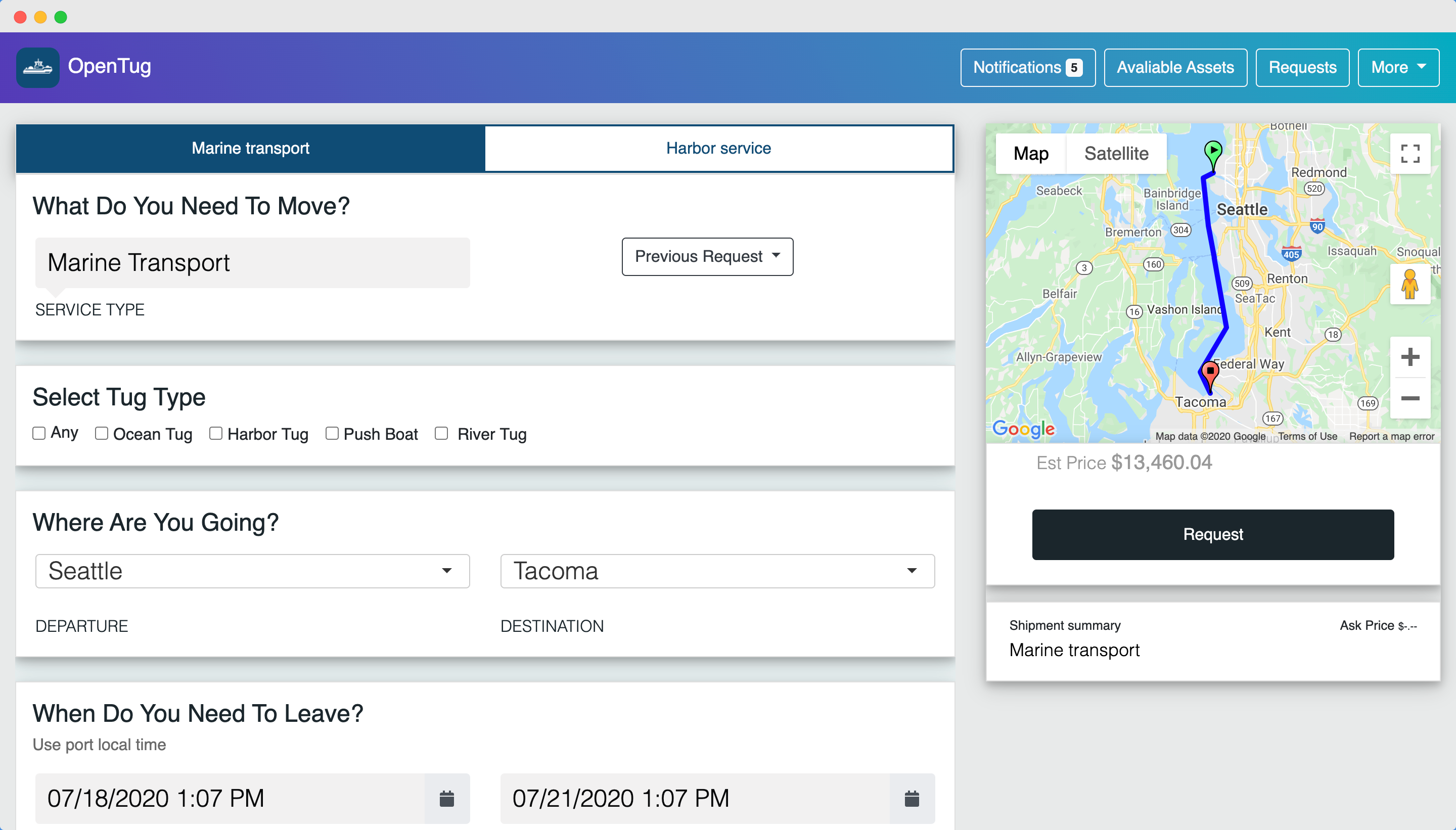The height and width of the screenshot is (830, 1456).
Task: Open map Terms of Use link
Action: (1307, 436)
